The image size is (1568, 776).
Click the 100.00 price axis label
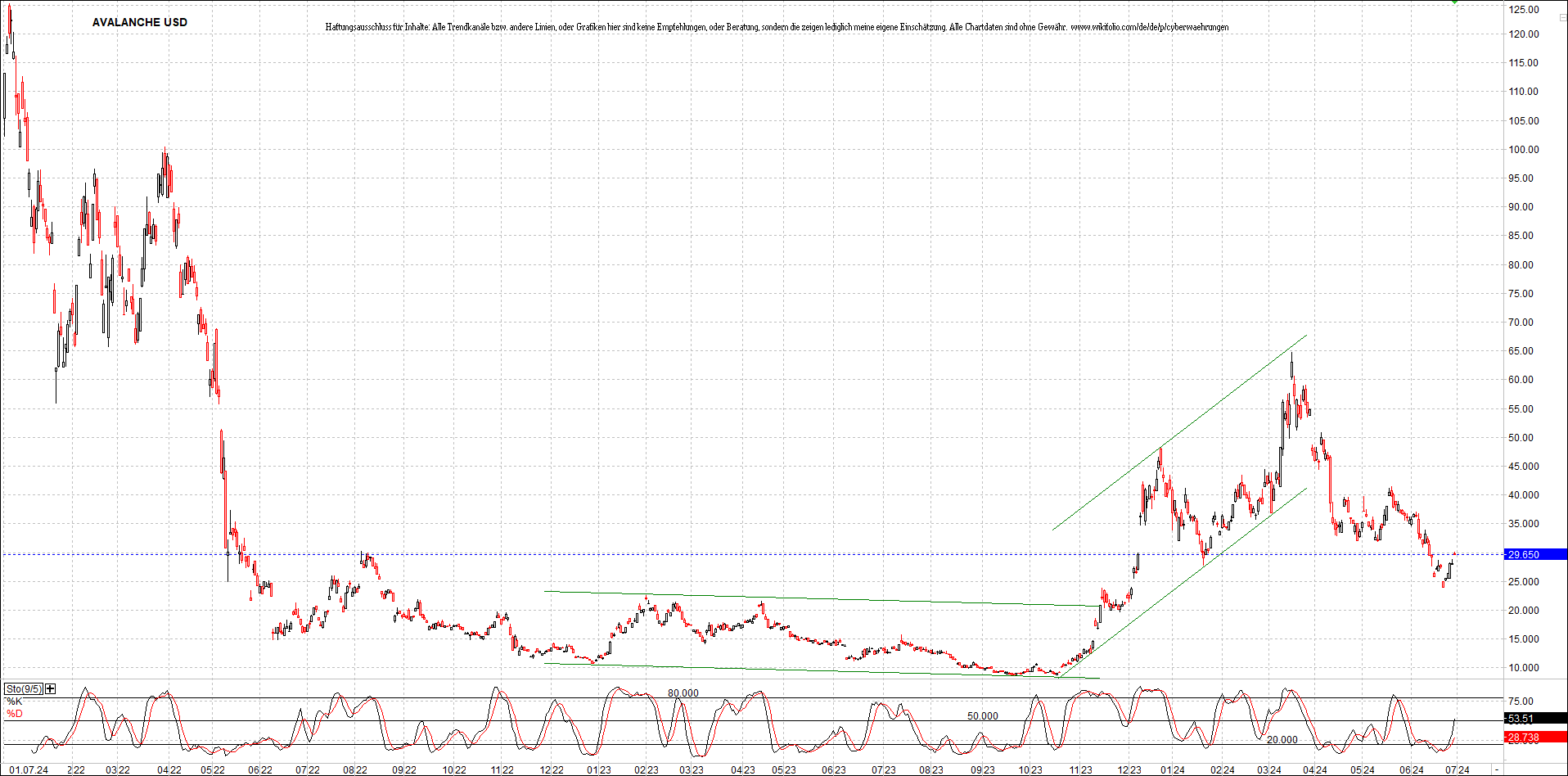coord(1524,150)
